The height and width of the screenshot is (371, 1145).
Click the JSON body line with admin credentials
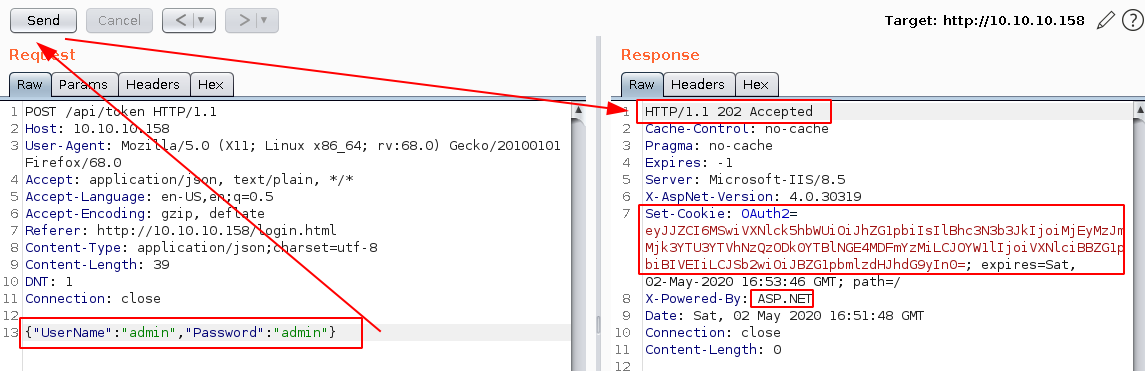(180, 333)
